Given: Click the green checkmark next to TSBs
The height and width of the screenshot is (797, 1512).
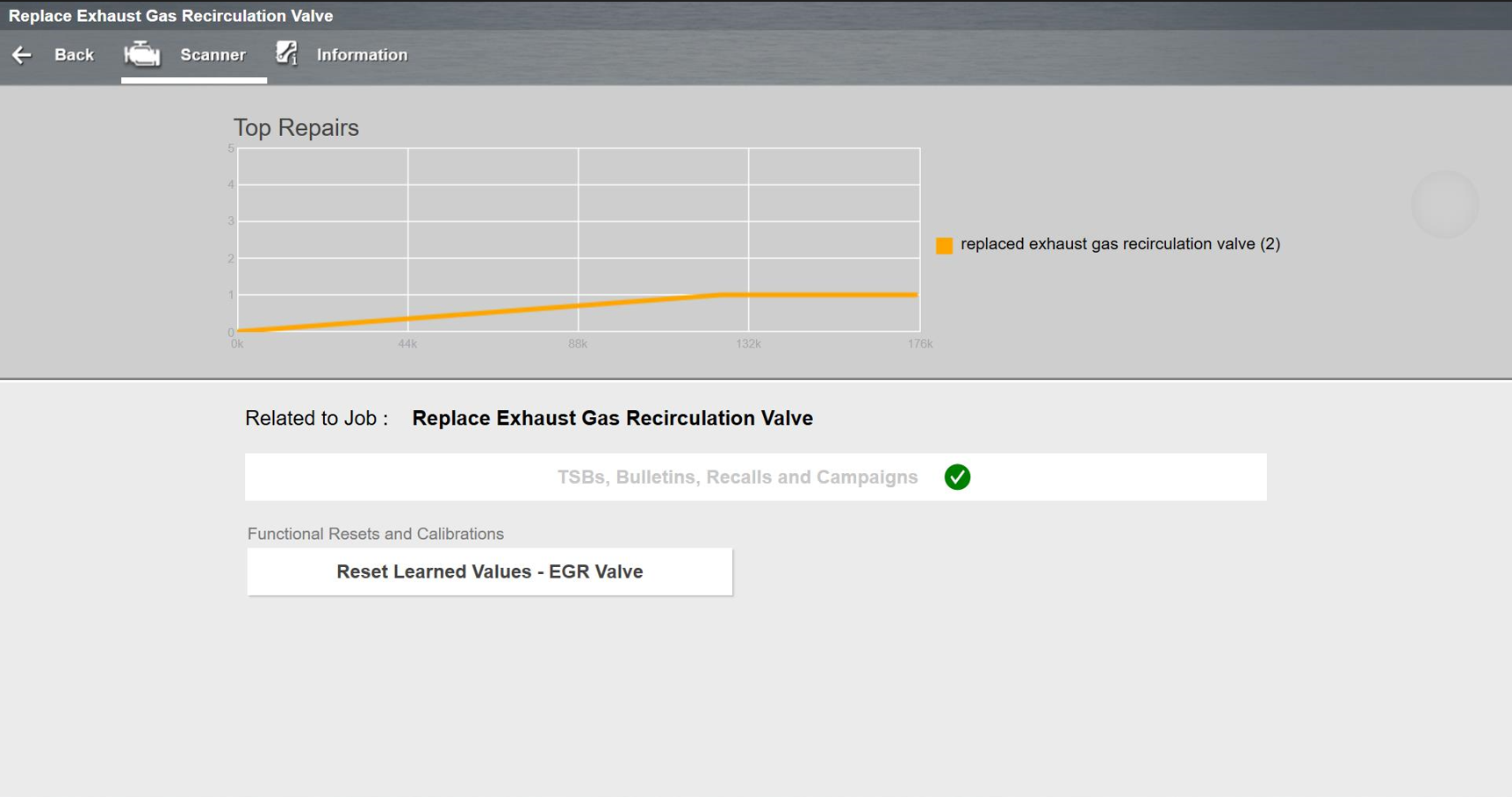Looking at the screenshot, I should pyautogui.click(x=957, y=477).
